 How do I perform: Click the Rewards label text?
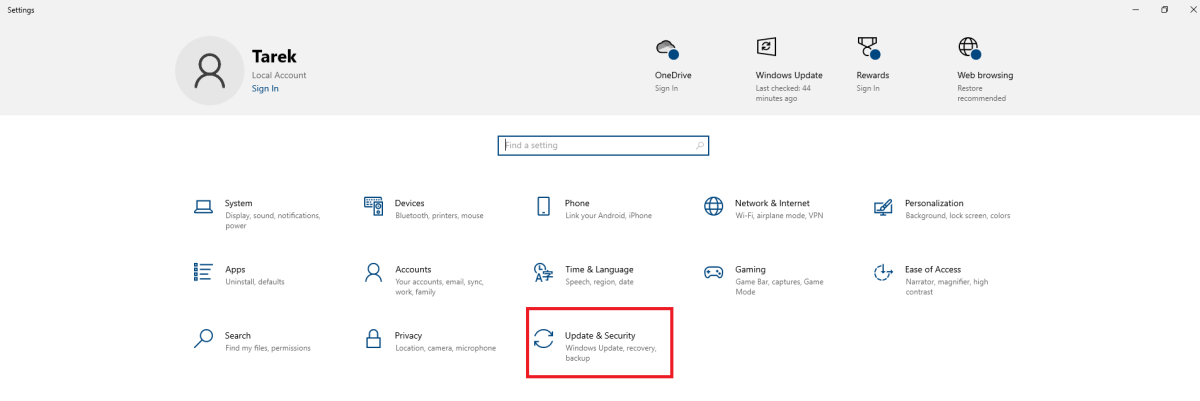point(873,75)
